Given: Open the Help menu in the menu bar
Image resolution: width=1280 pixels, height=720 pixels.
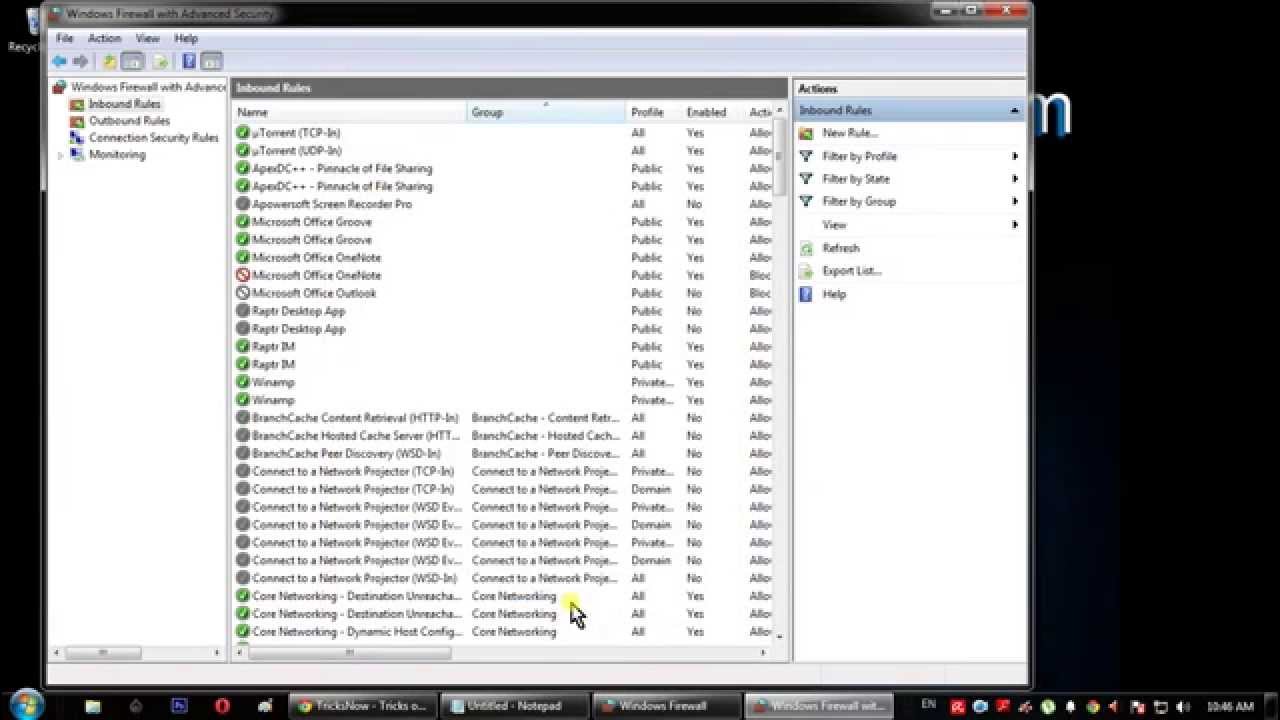Looking at the screenshot, I should point(186,38).
